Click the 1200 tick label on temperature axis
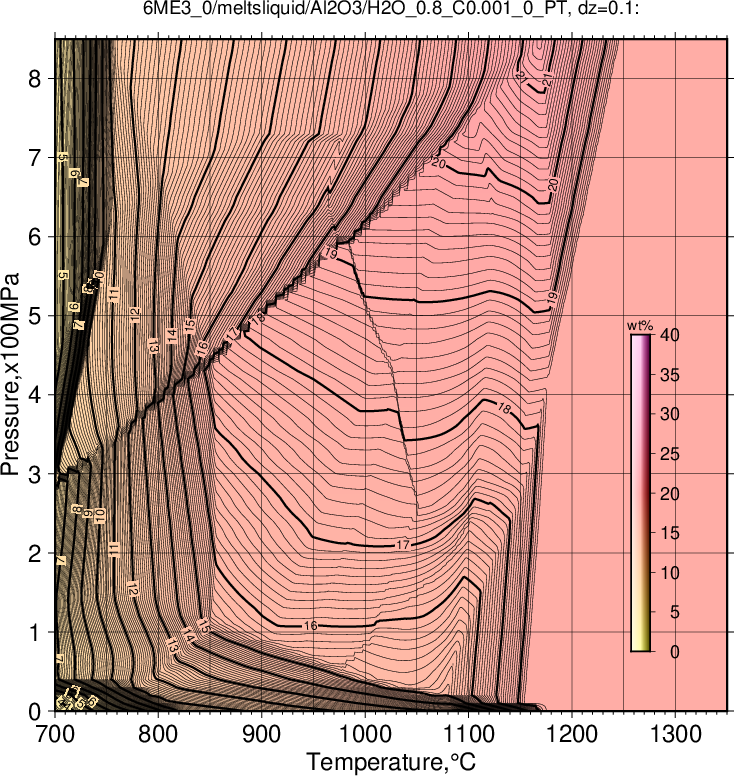Screen dimensions: 734x776 point(572,734)
